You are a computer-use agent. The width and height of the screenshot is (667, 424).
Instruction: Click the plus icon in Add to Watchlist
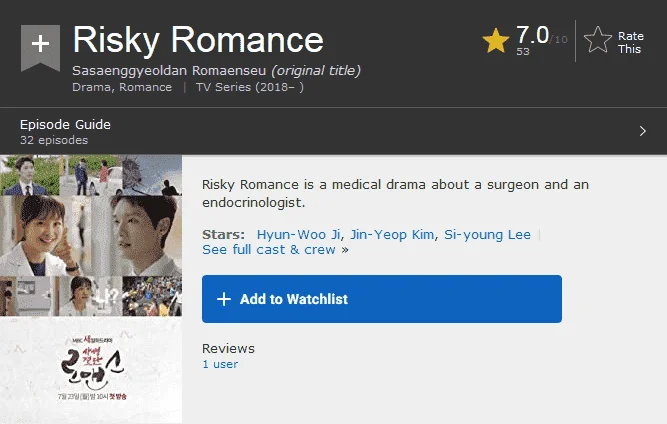pyautogui.click(x=224, y=299)
